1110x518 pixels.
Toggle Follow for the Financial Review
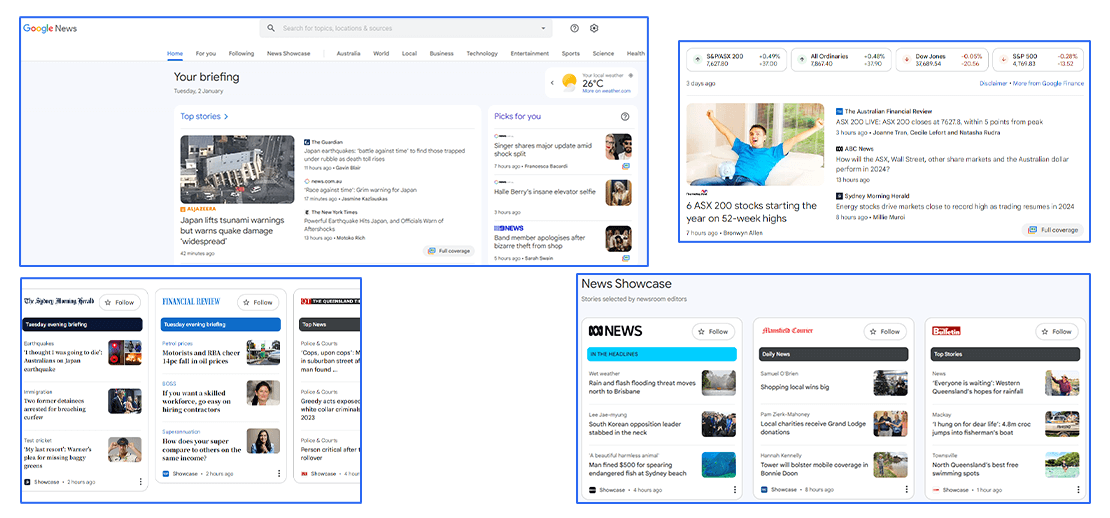click(258, 302)
